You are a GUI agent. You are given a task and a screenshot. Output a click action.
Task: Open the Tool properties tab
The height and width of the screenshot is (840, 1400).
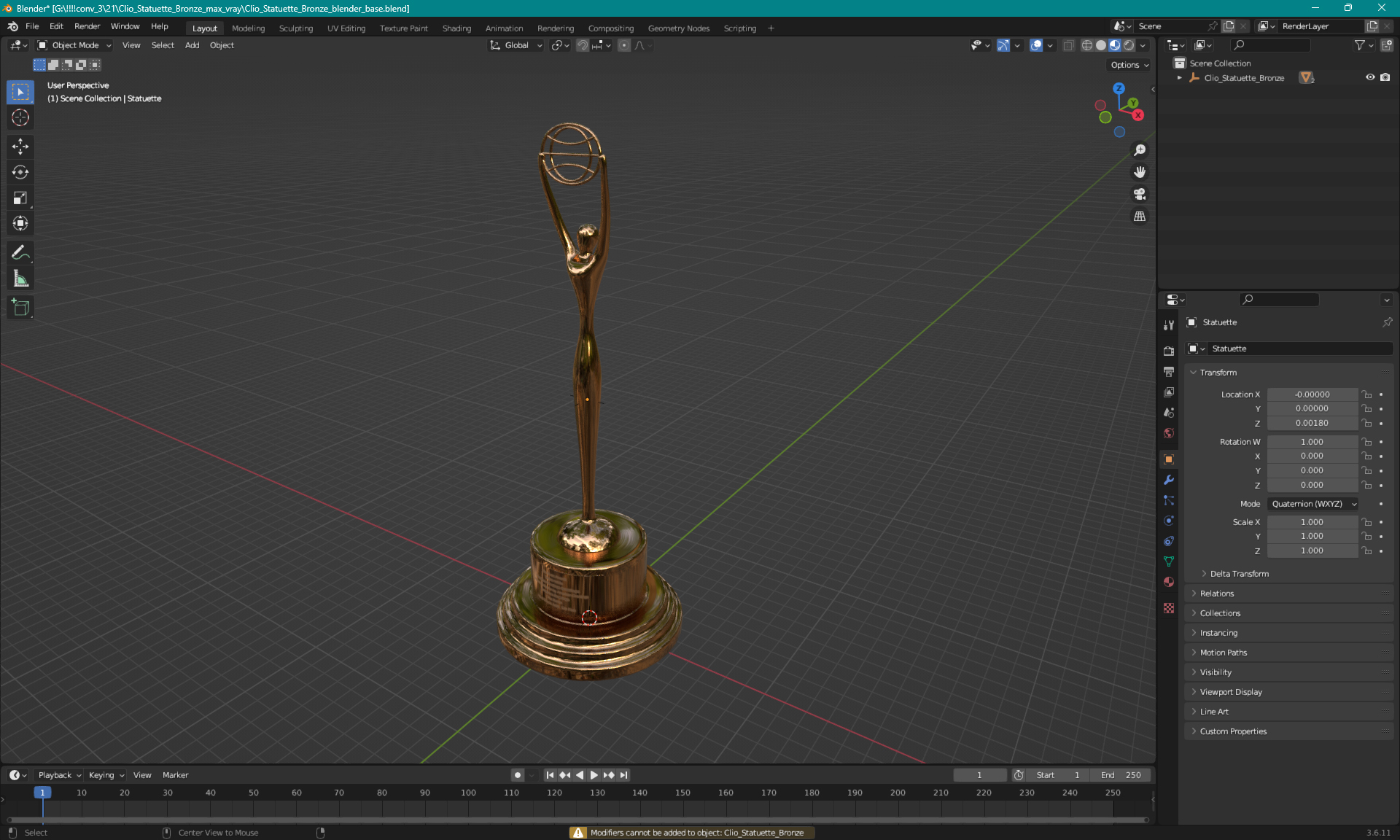1169,325
